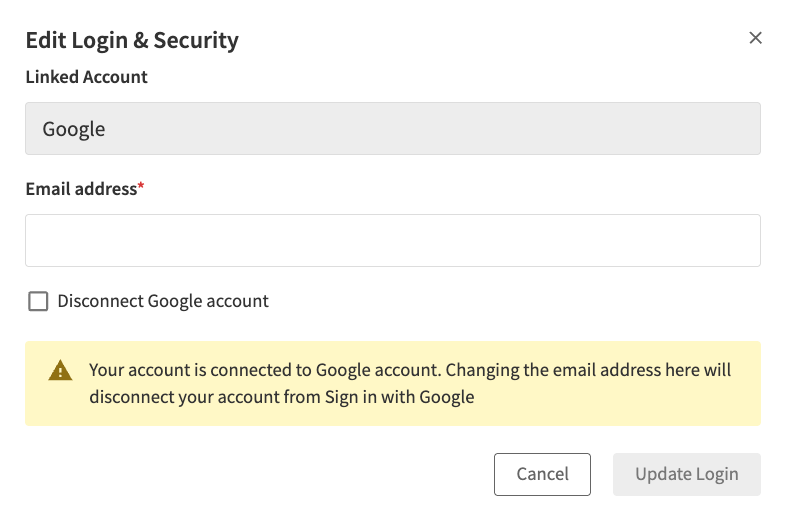Click the red required asterisk marker
The height and width of the screenshot is (516, 786).
pos(141,187)
